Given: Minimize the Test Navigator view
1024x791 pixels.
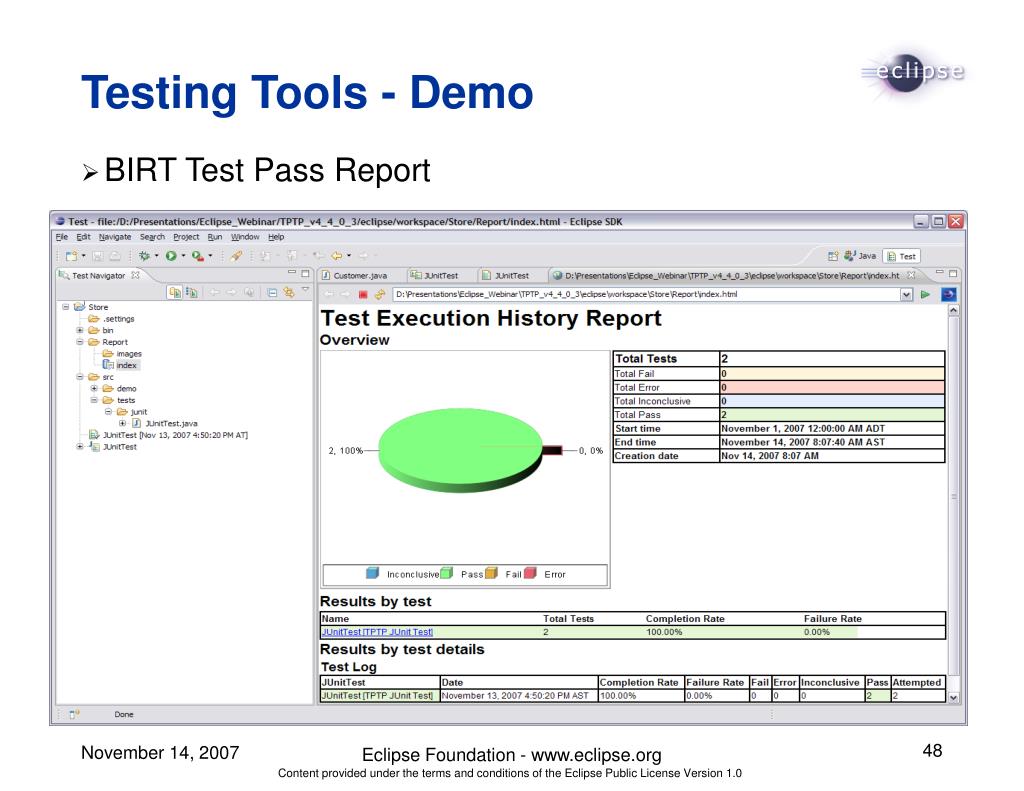Looking at the screenshot, I should point(292,273).
